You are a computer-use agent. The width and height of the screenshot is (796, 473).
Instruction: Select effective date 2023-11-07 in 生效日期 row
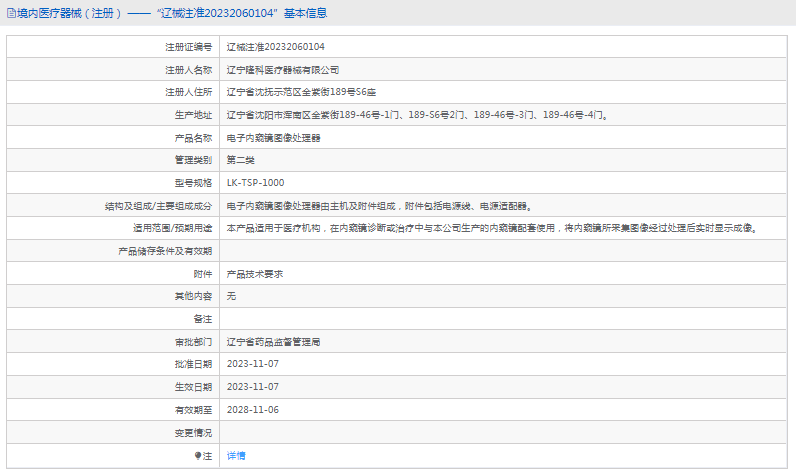[253, 387]
